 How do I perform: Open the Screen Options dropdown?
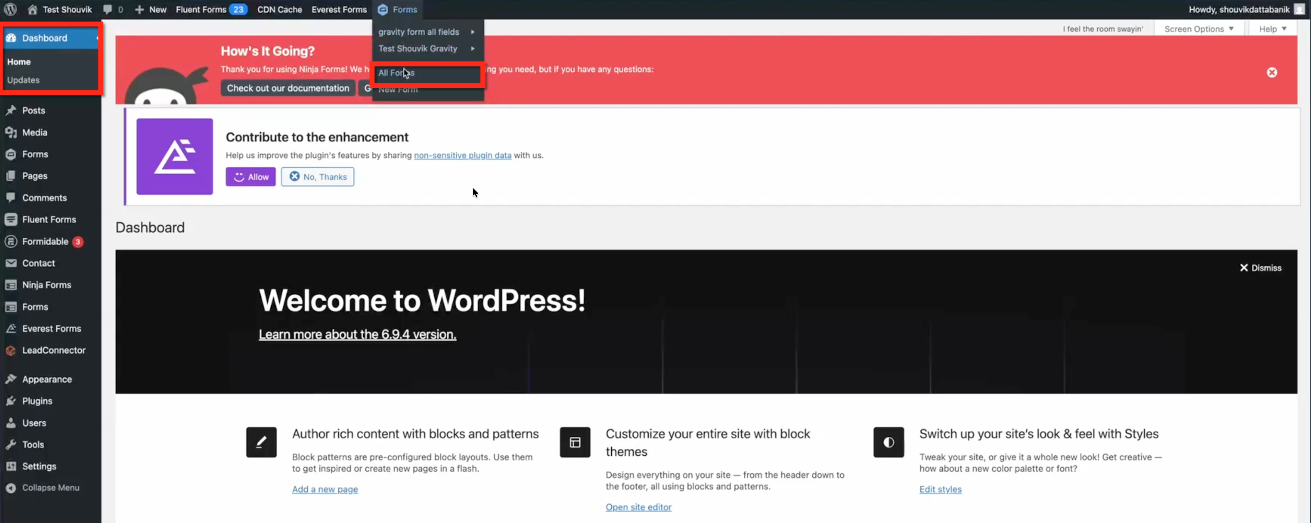[x=1199, y=29]
